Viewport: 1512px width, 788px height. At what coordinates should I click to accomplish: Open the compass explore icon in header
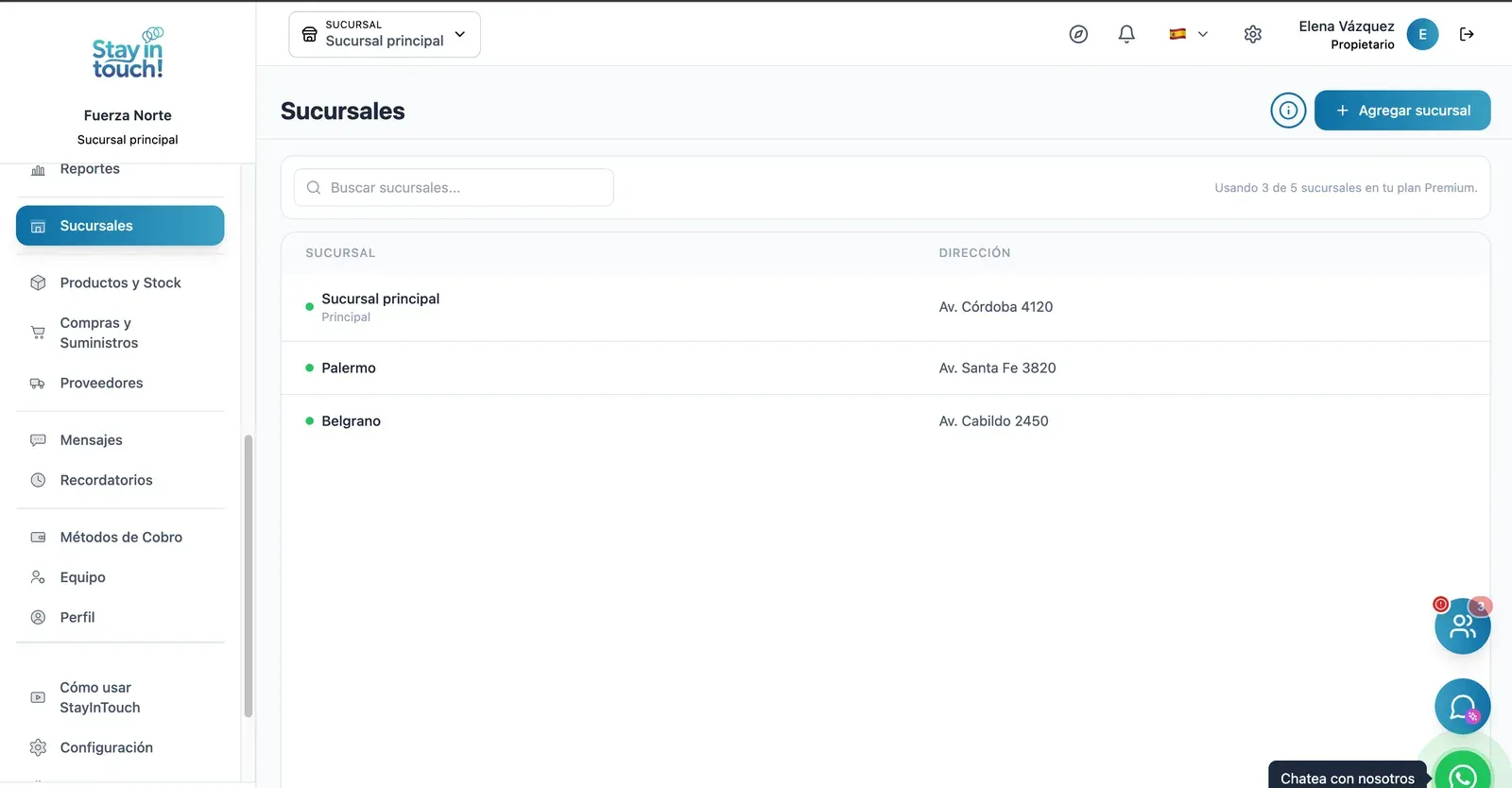(1078, 34)
